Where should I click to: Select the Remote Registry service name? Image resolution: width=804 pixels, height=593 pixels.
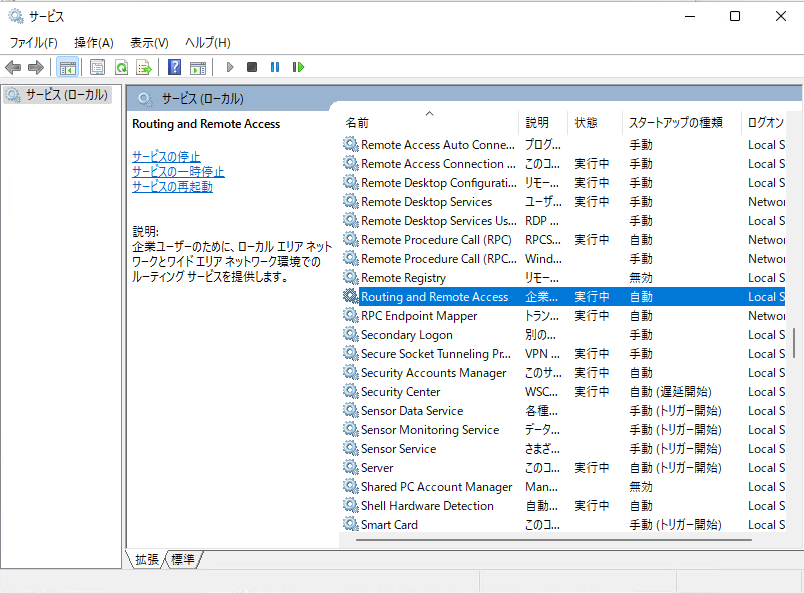[404, 278]
